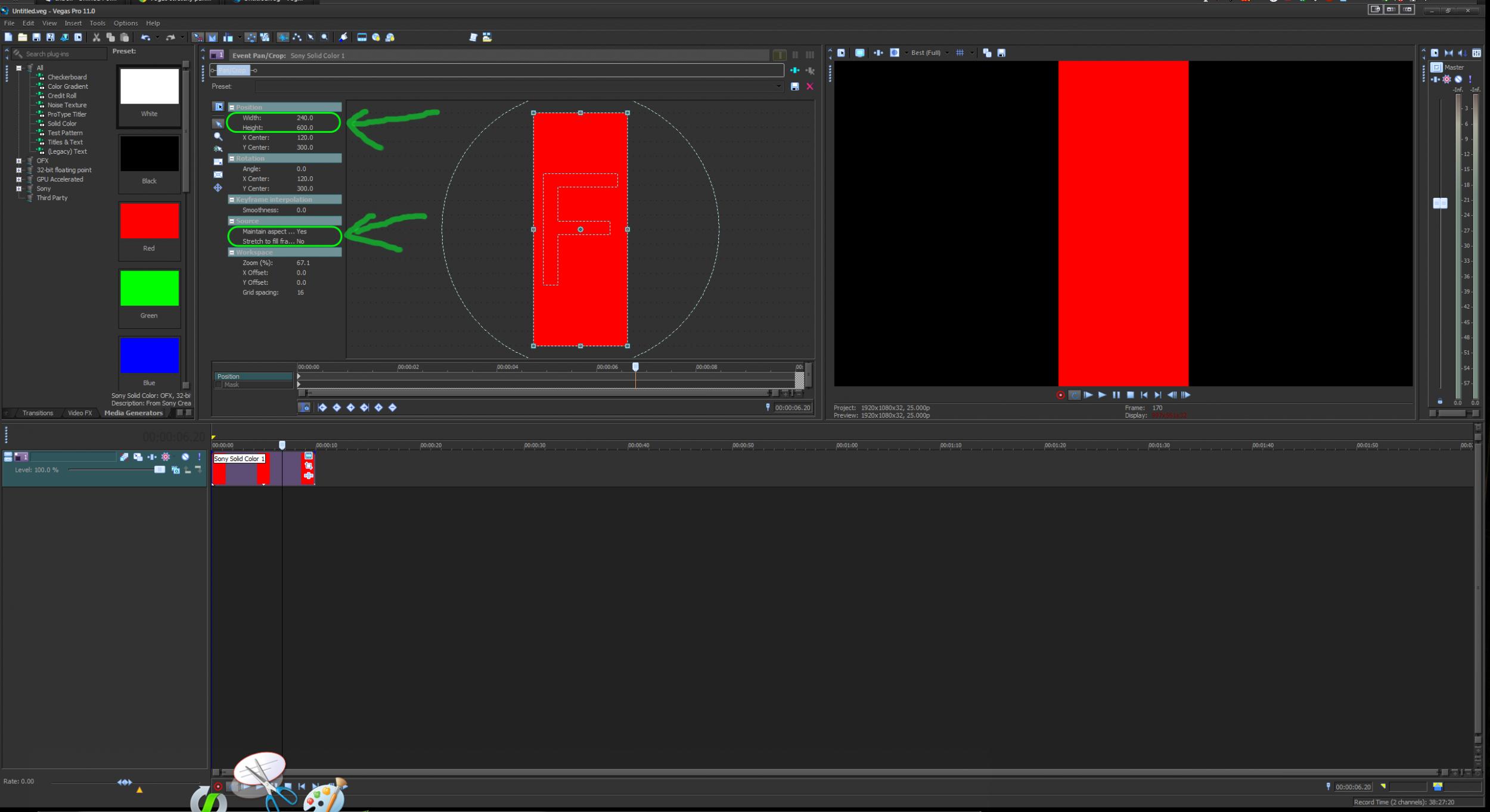Viewport: 1490px width, 812px height.
Task: Click the Cut scissors icon in toolbar
Action: pyautogui.click(x=96, y=37)
